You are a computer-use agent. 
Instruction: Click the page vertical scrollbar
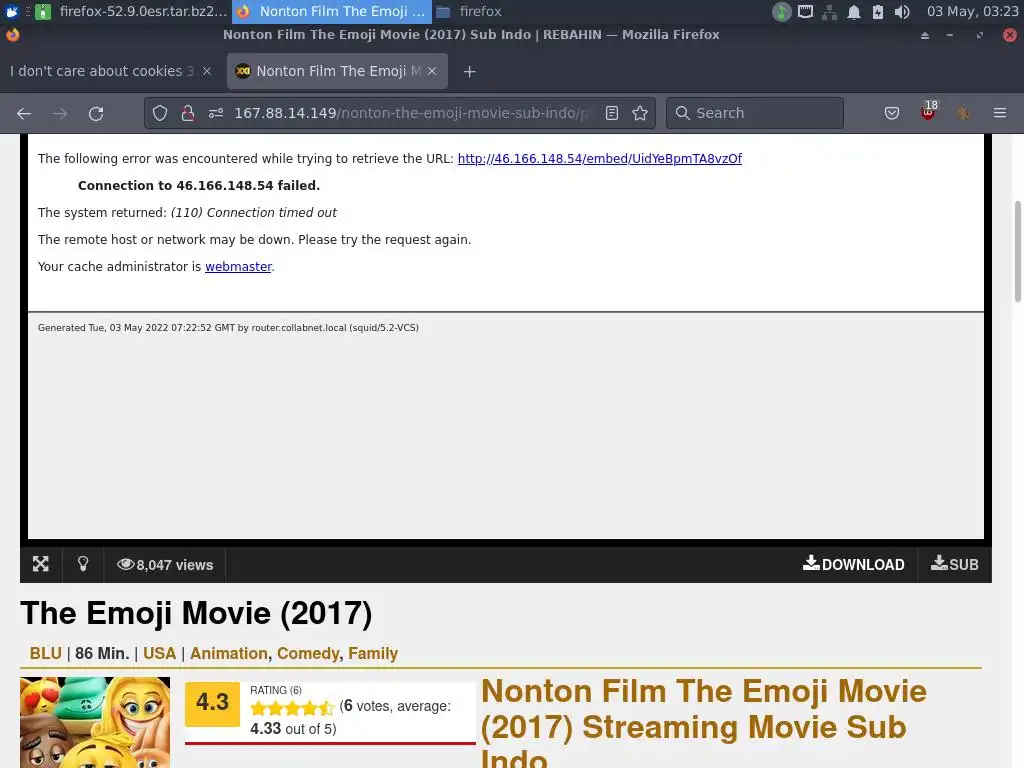[1017, 251]
